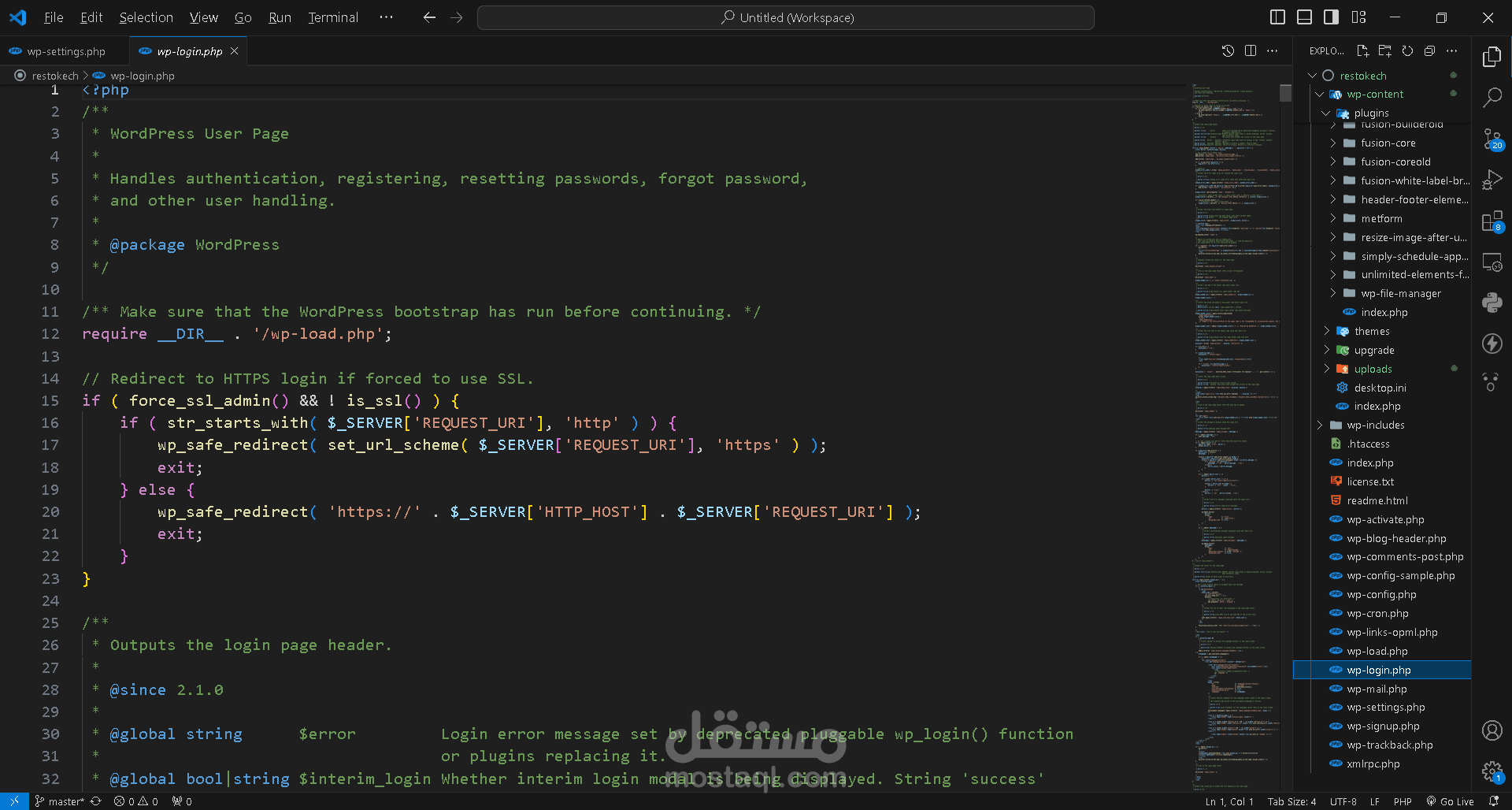Go back with the left arrow
Viewport: 1512px width, 810px height.
429,17
